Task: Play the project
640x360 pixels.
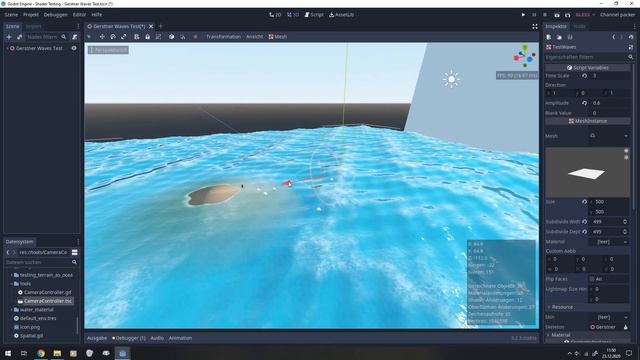Action: (x=523, y=15)
